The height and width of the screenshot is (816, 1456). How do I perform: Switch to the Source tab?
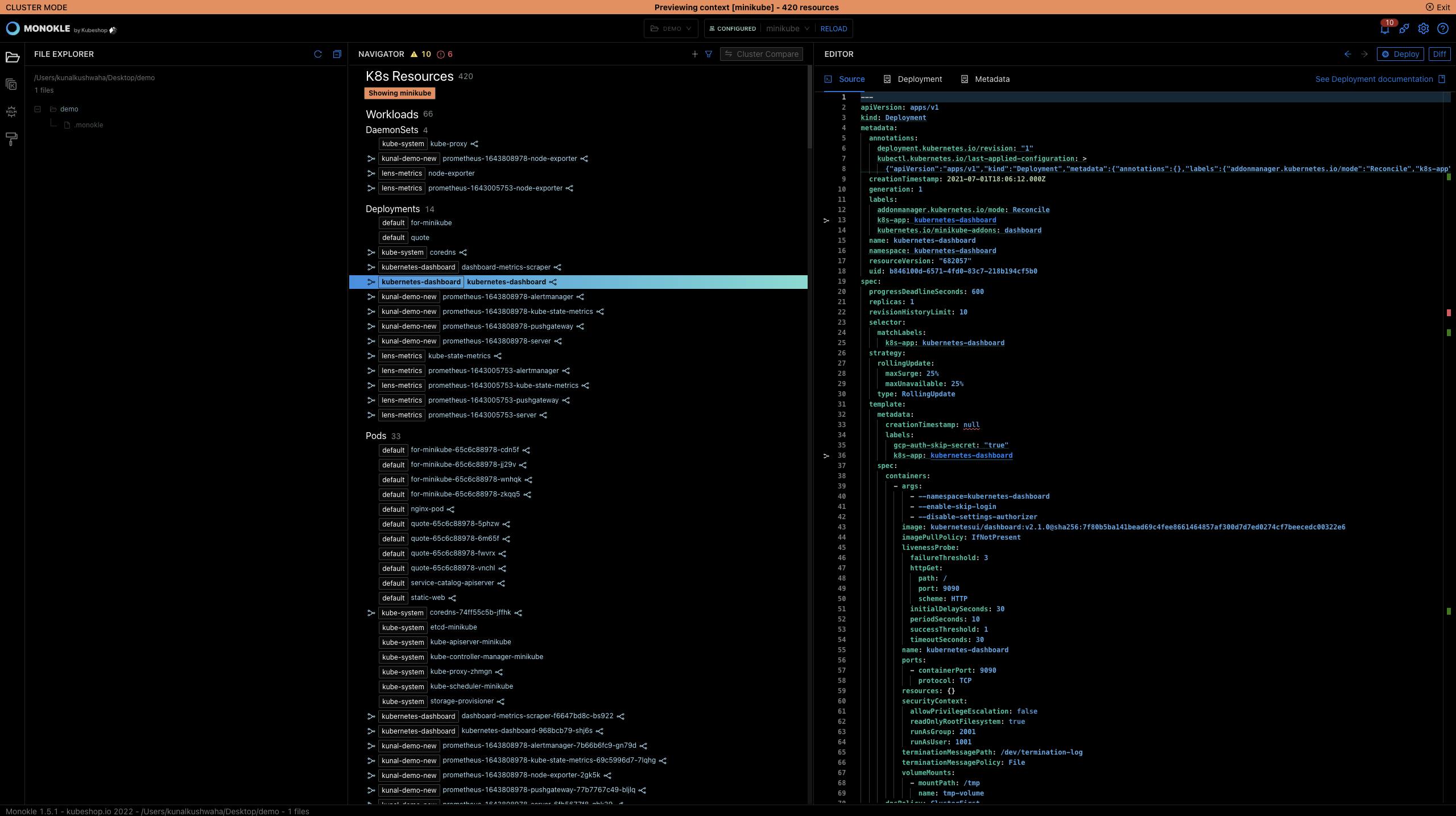(845, 79)
